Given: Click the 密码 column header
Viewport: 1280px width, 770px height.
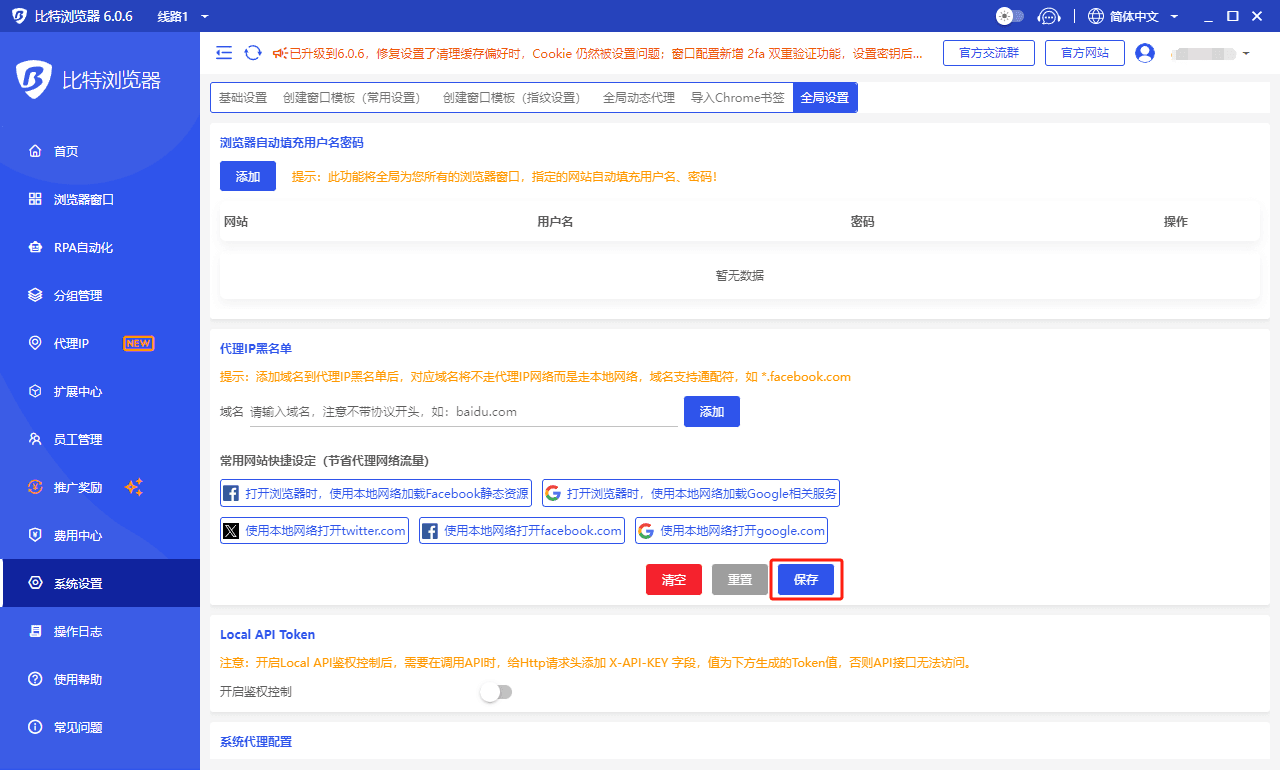Looking at the screenshot, I should (x=863, y=221).
